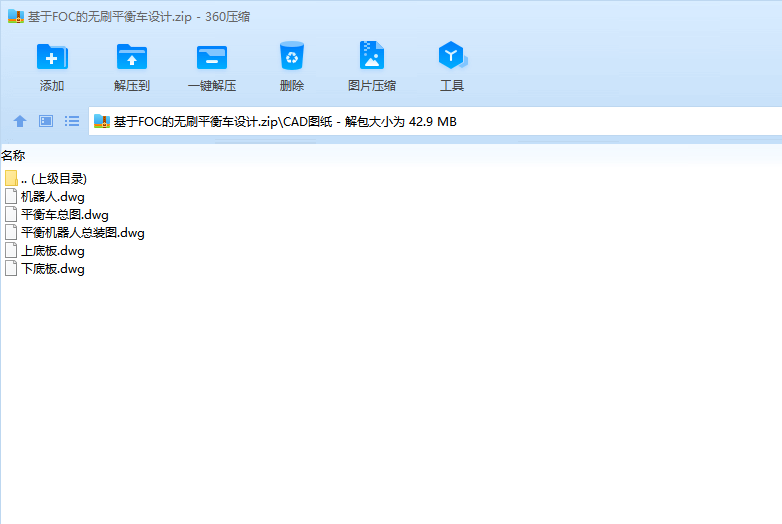Click the archive icon in path bar
Image resolution: width=782 pixels, height=524 pixels.
point(102,121)
